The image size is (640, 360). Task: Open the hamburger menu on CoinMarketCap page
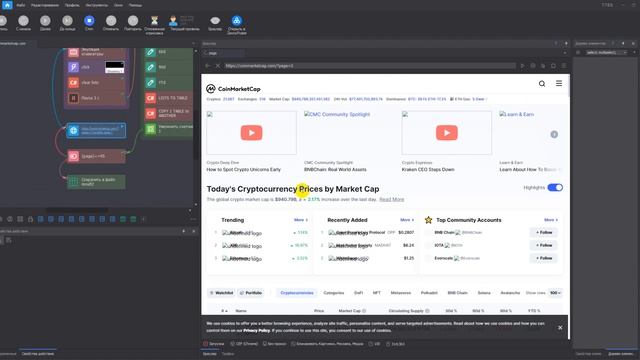click(559, 83)
